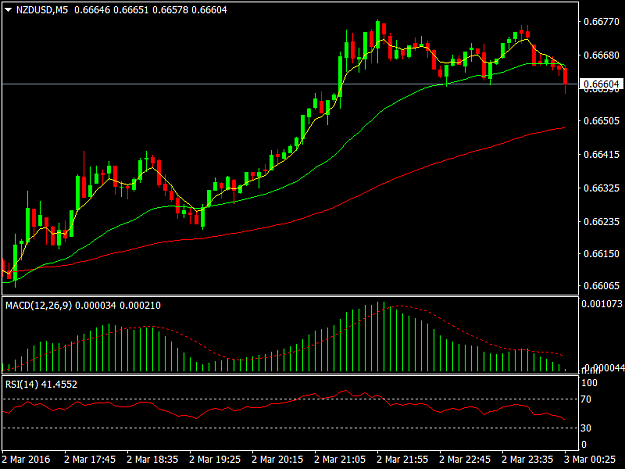The image size is (625, 469).
Task: Select the NZDUSD,M5 chart title text
Action: coord(42,10)
